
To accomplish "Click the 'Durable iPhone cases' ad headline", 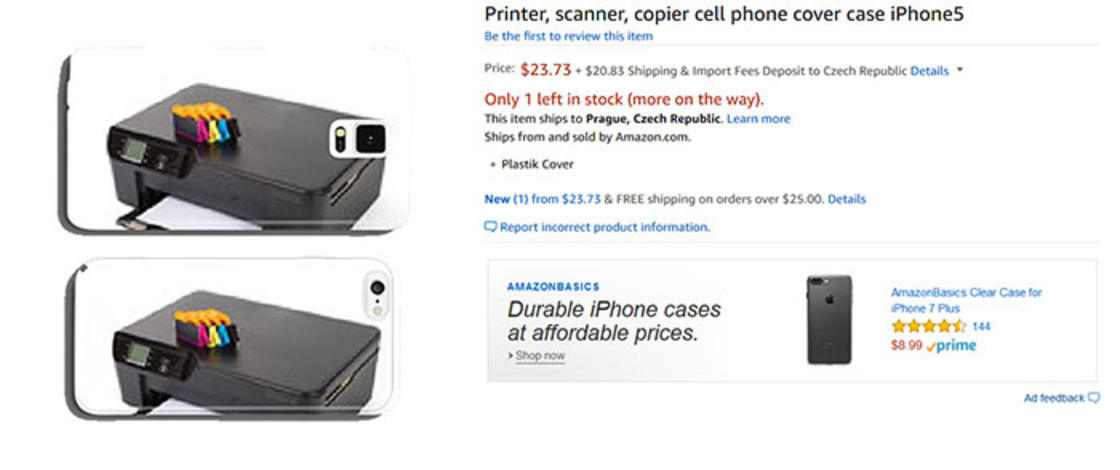I will pos(613,321).
